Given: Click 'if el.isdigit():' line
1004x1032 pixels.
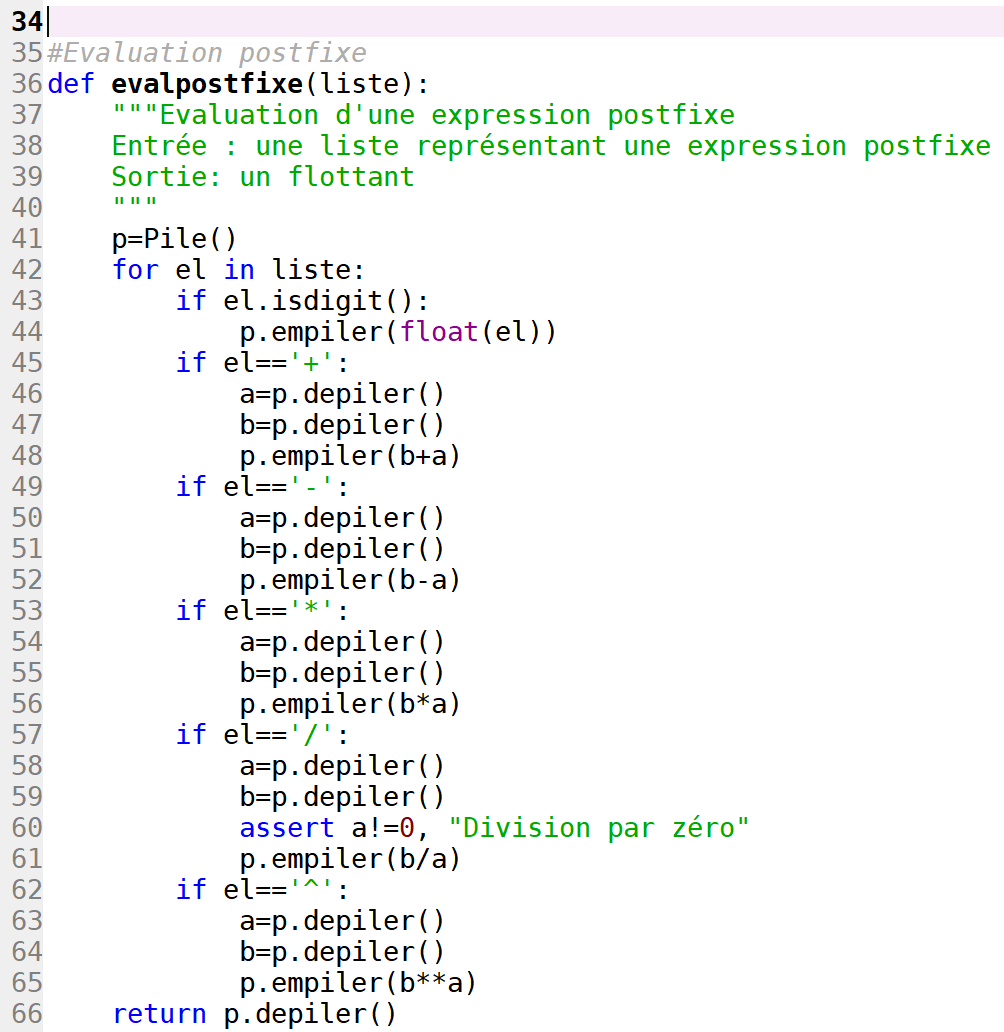Looking at the screenshot, I should 302,301.
